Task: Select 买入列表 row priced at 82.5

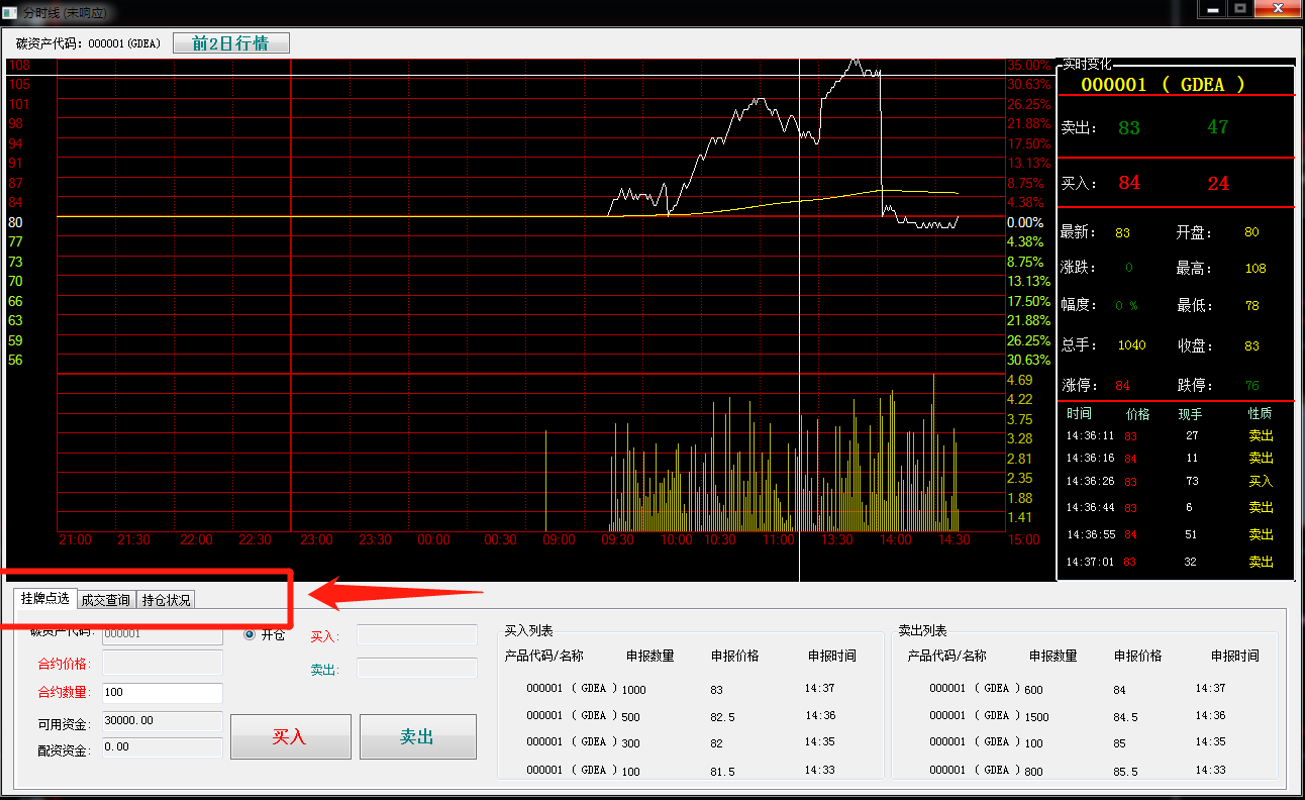Action: click(690, 716)
